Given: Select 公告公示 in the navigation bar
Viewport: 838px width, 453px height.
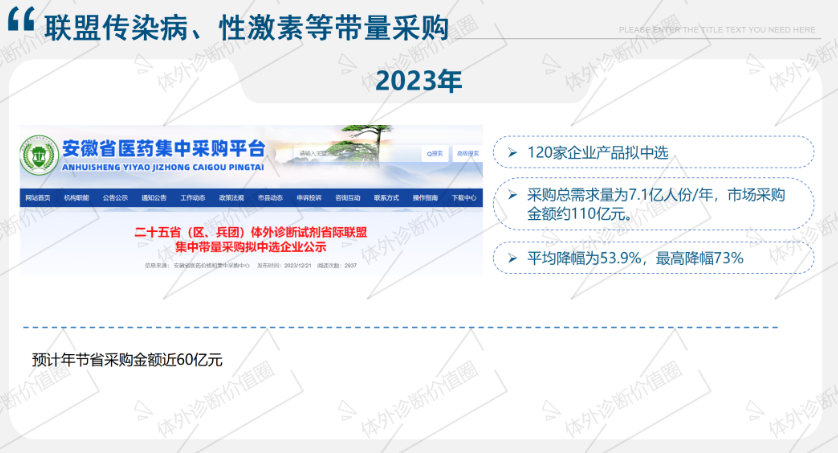Looking at the screenshot, I should (115, 198).
